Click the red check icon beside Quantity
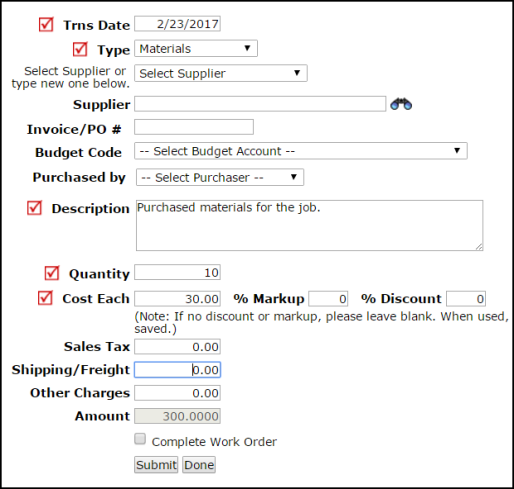 52,273
